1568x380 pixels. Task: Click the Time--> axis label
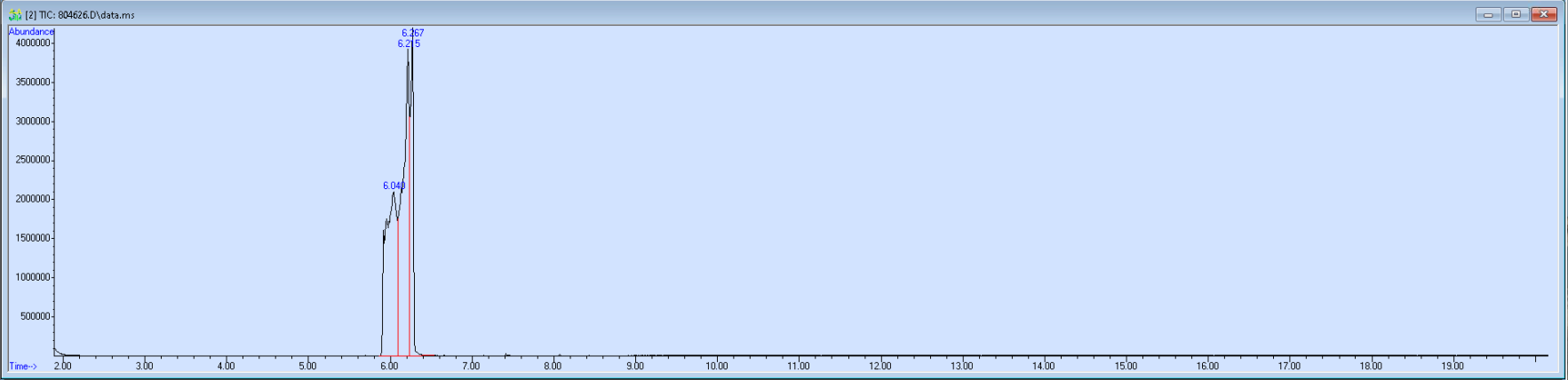23,366
